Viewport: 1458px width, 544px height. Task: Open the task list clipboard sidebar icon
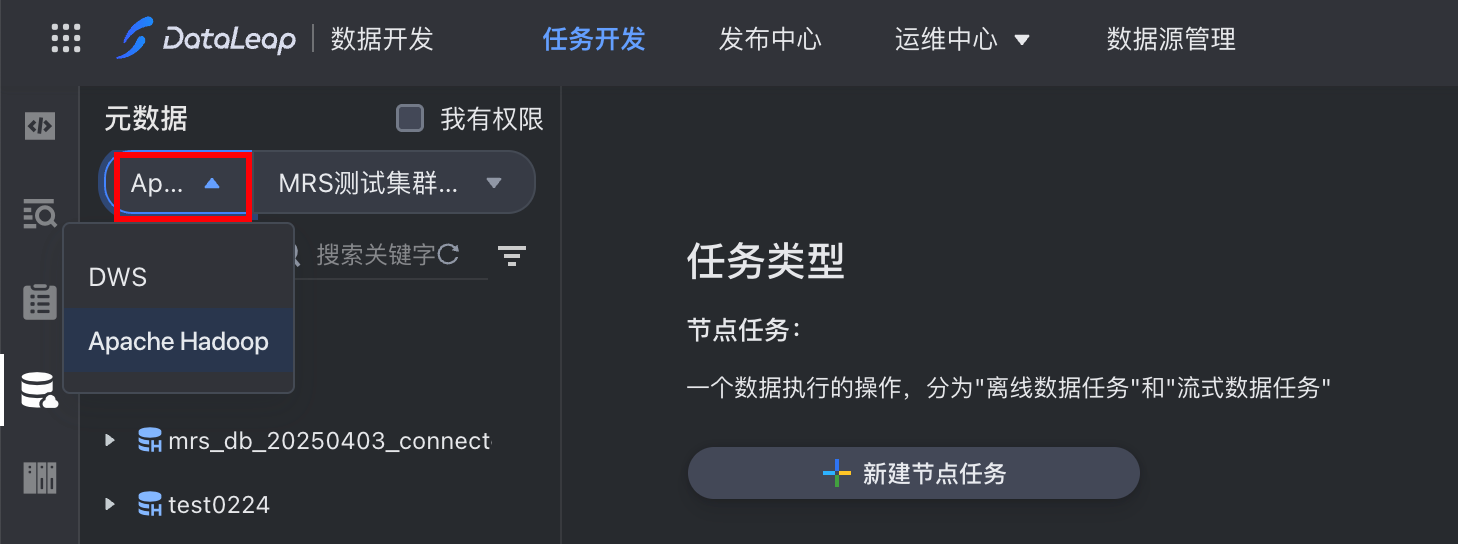(x=40, y=301)
